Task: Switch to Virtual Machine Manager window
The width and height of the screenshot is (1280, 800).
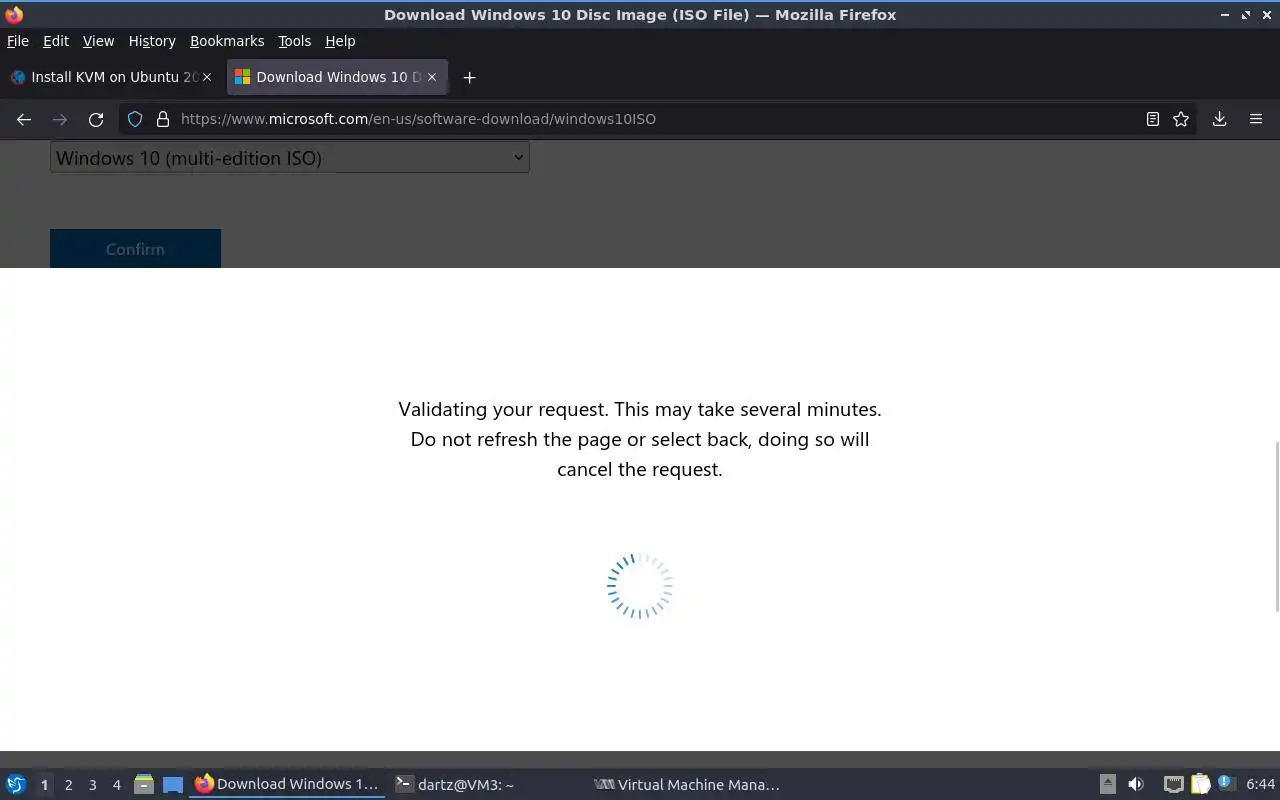Action: [x=687, y=785]
